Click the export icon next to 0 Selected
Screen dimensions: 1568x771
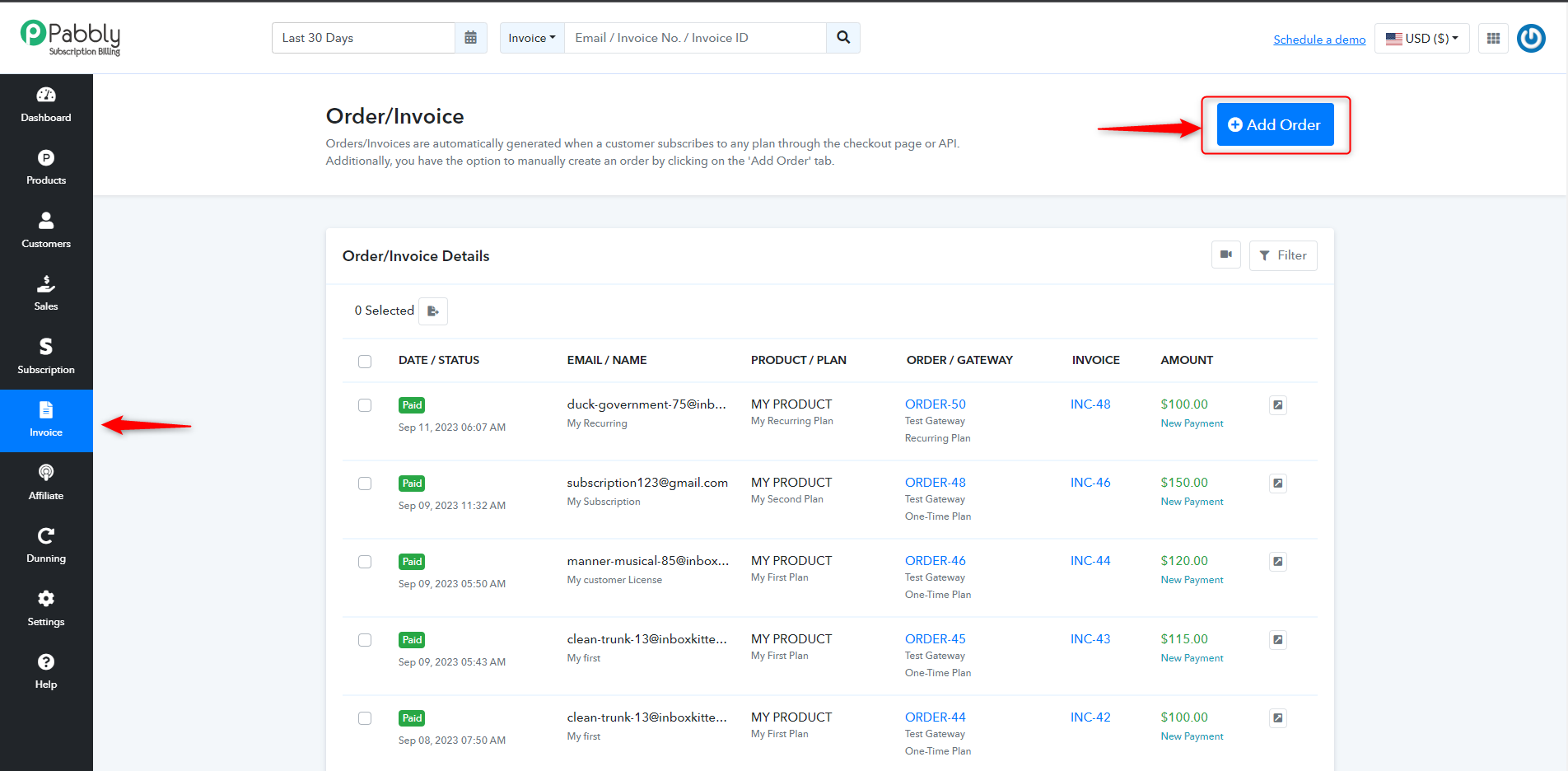pos(433,311)
